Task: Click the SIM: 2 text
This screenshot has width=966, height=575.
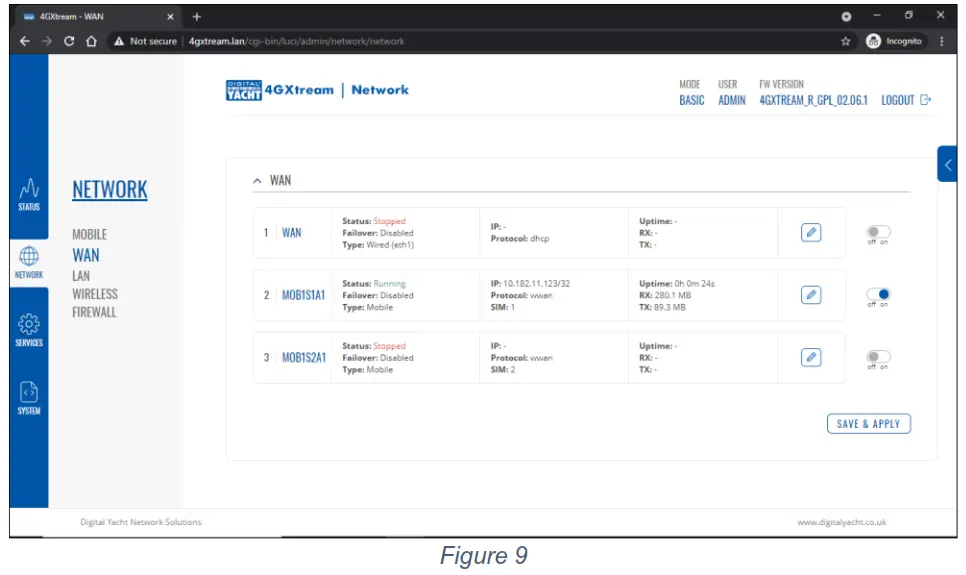Action: coord(503,369)
